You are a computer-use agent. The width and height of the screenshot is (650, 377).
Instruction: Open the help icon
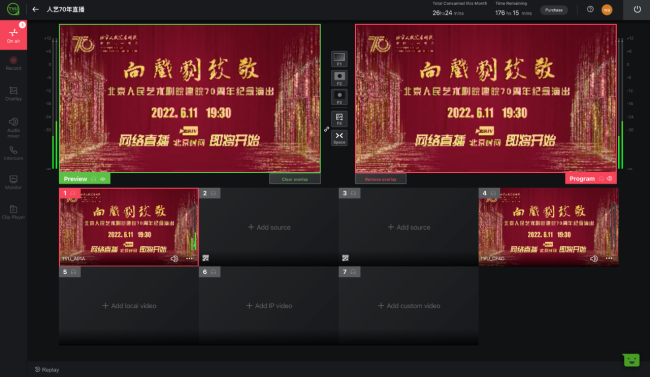(x=590, y=9)
